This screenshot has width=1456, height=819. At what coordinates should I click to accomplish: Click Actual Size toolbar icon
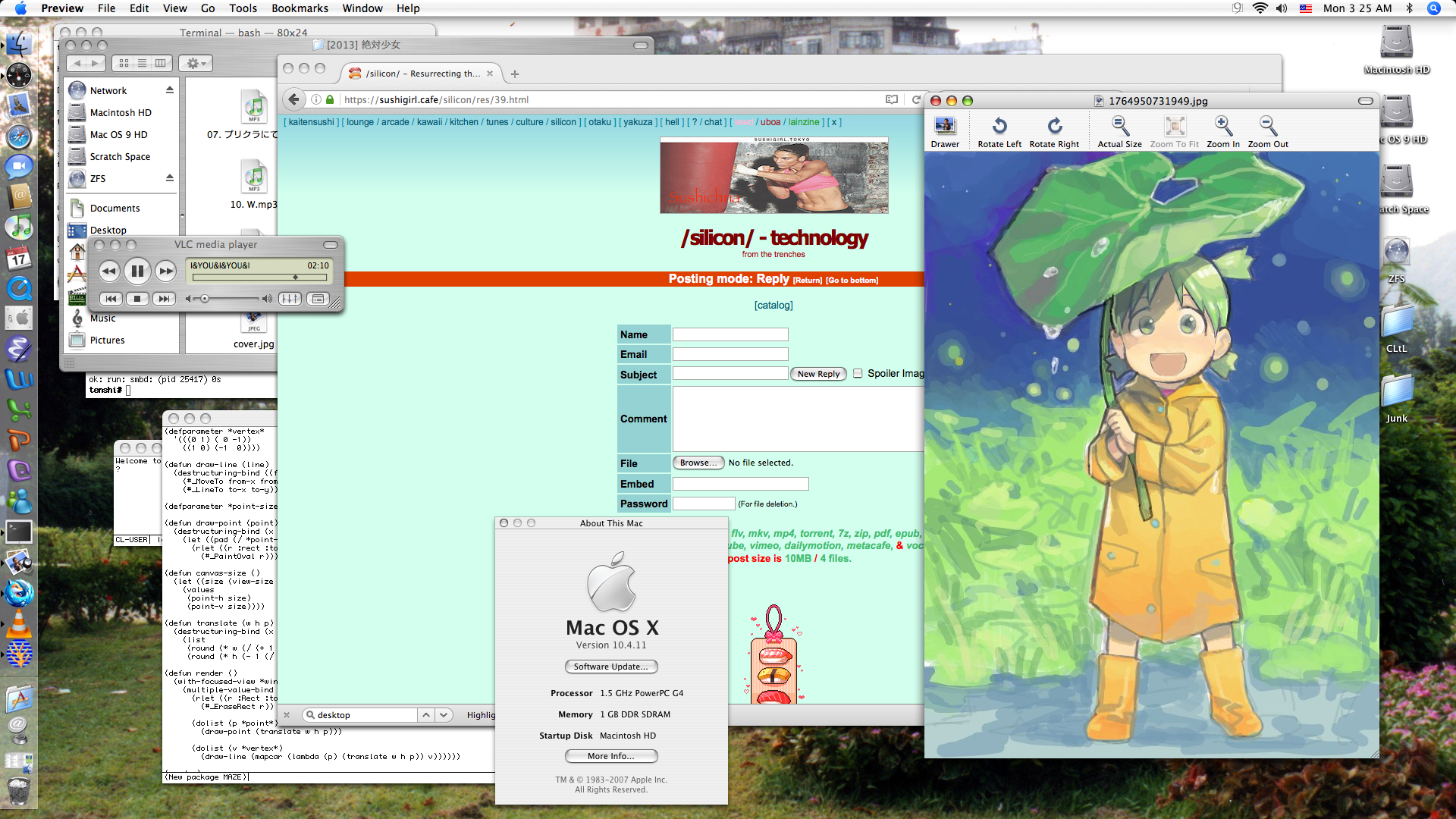click(x=1119, y=131)
